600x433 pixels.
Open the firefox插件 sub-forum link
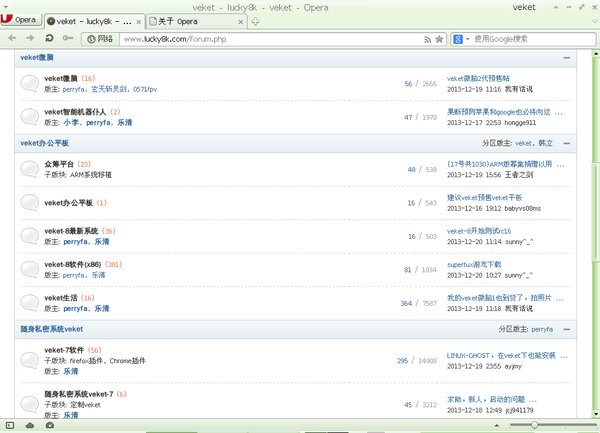coord(86,361)
